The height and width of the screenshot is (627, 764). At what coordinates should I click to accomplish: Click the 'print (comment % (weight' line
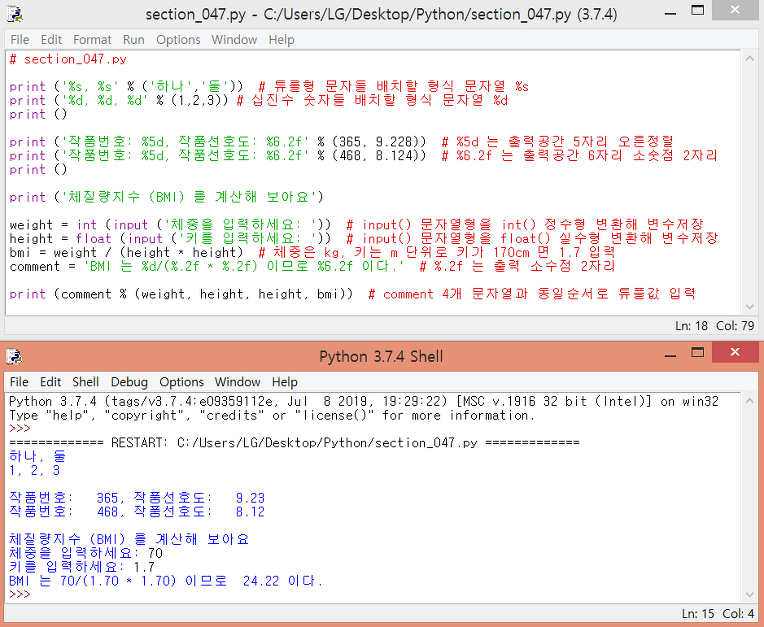pyautogui.click(x=352, y=294)
